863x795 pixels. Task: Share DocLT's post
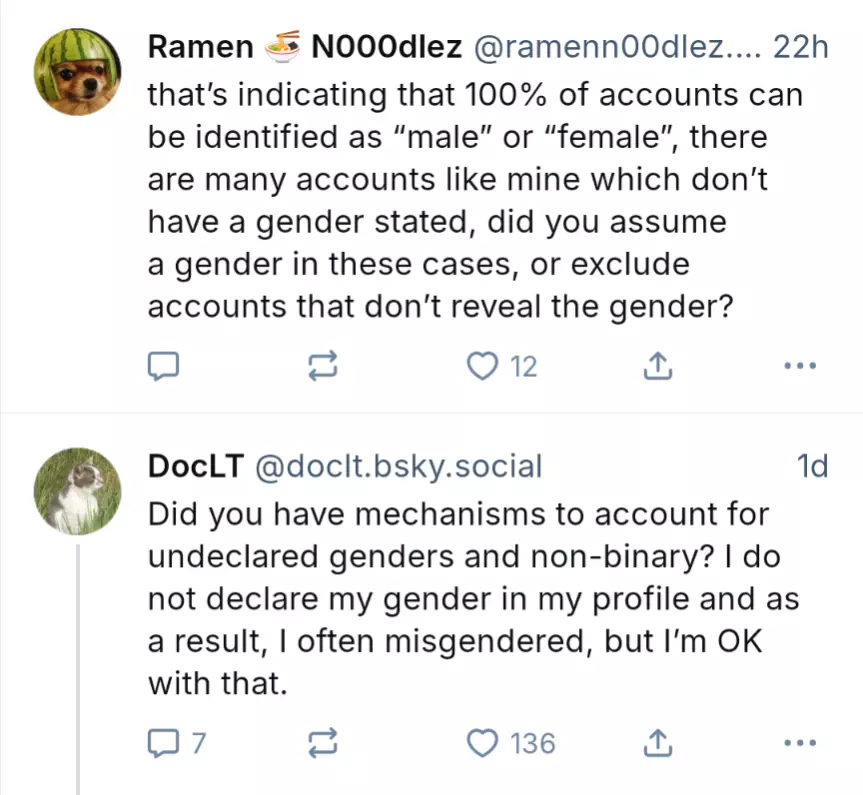tap(656, 743)
